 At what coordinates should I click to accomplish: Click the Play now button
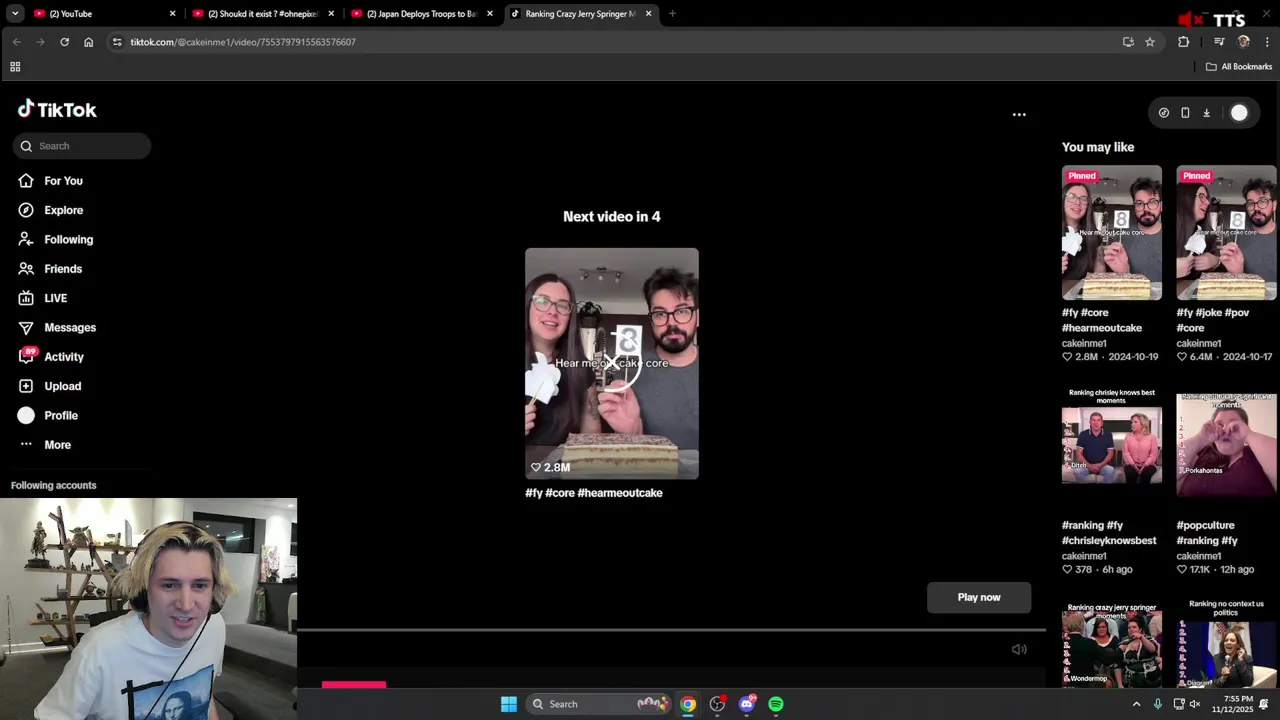pos(979,597)
